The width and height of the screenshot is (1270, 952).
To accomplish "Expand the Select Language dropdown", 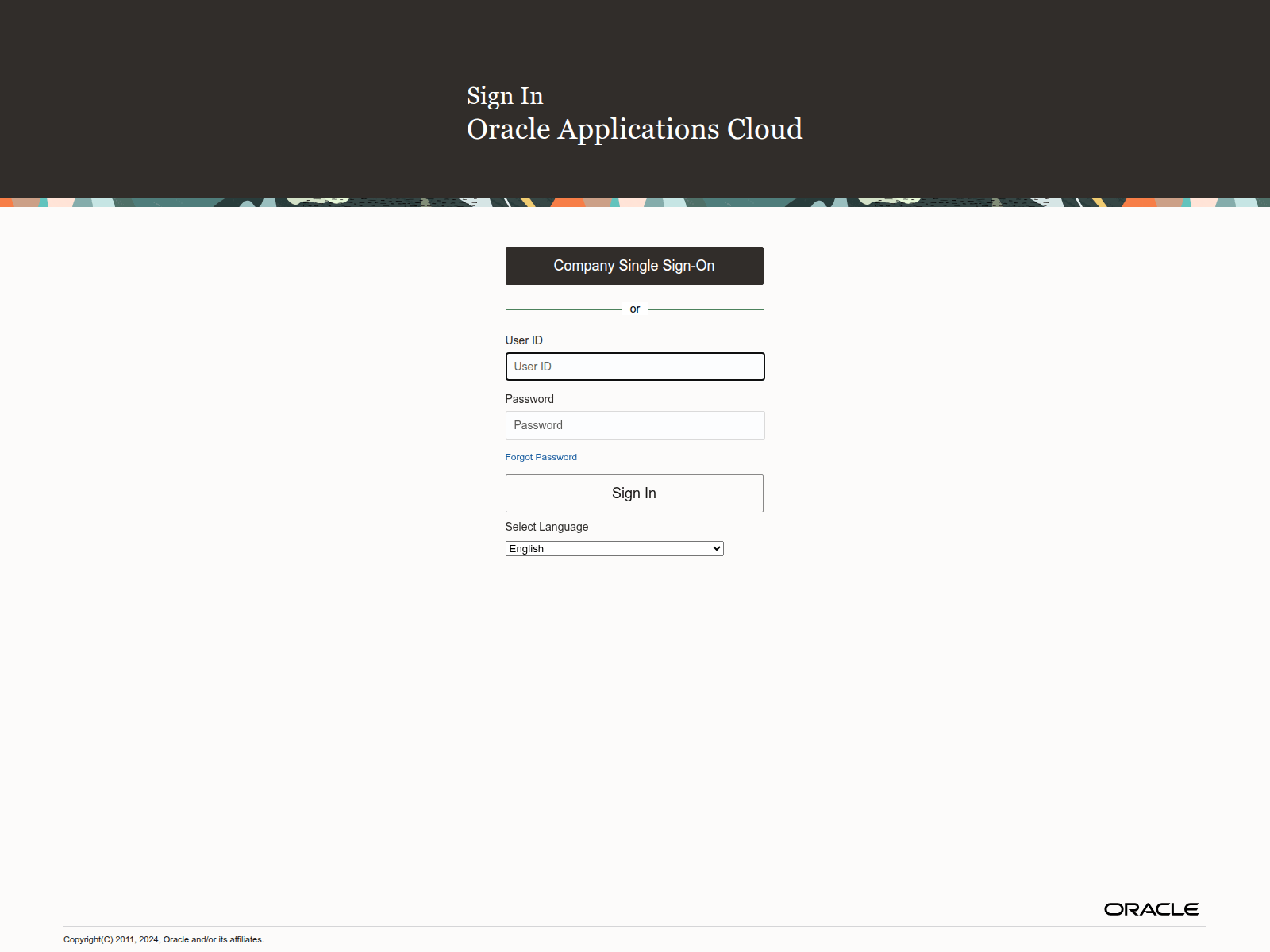I will tap(614, 548).
